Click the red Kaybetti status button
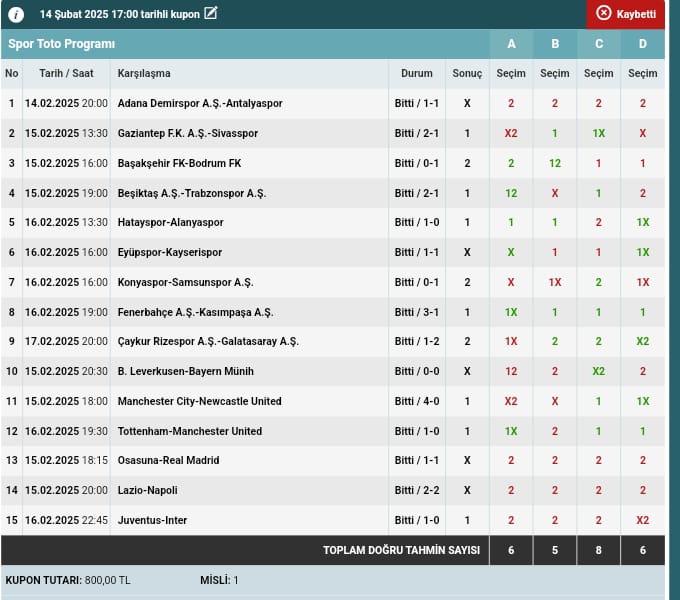Viewport: 680px width, 600px height. [x=626, y=14]
